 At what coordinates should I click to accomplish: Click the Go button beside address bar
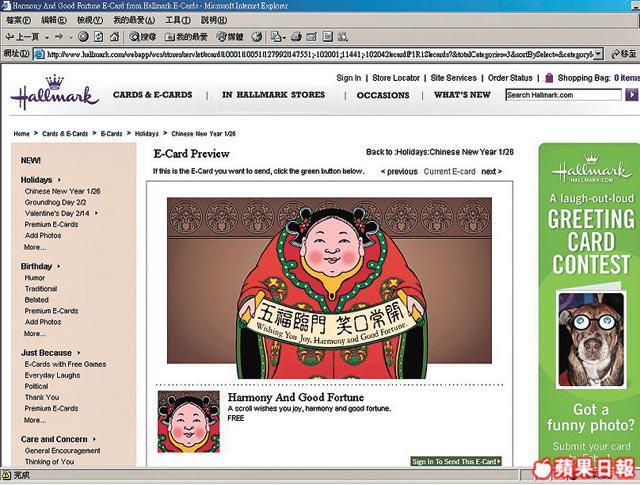[624, 53]
